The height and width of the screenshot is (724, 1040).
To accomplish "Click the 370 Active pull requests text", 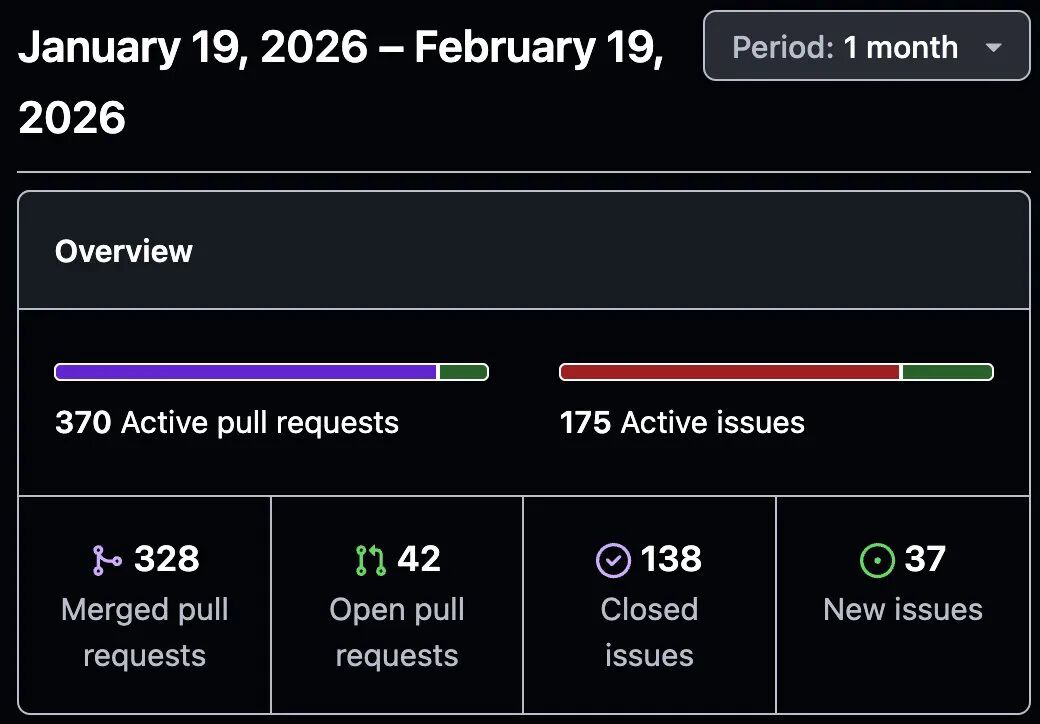I will click(x=227, y=422).
